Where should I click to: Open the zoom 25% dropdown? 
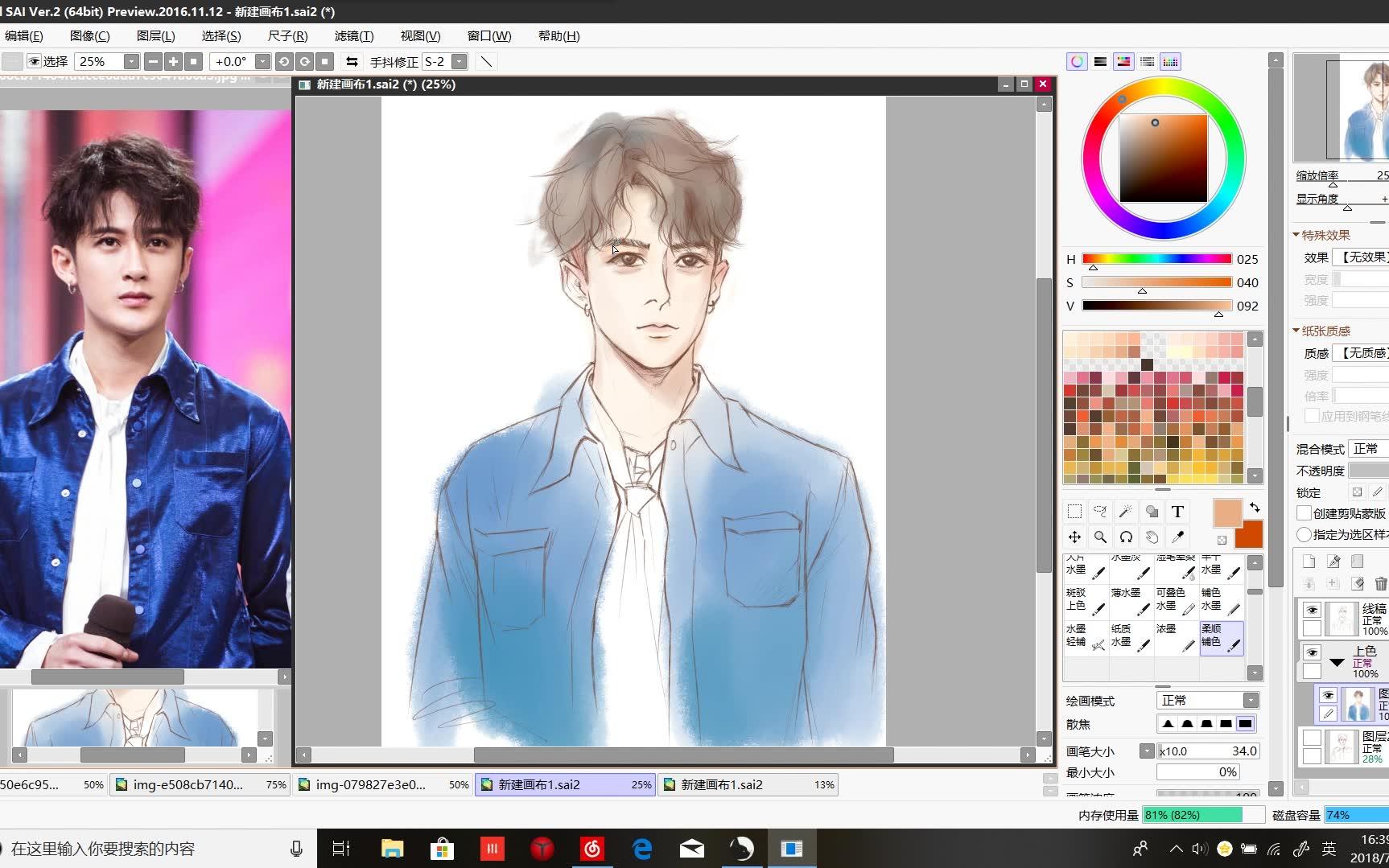(x=131, y=61)
